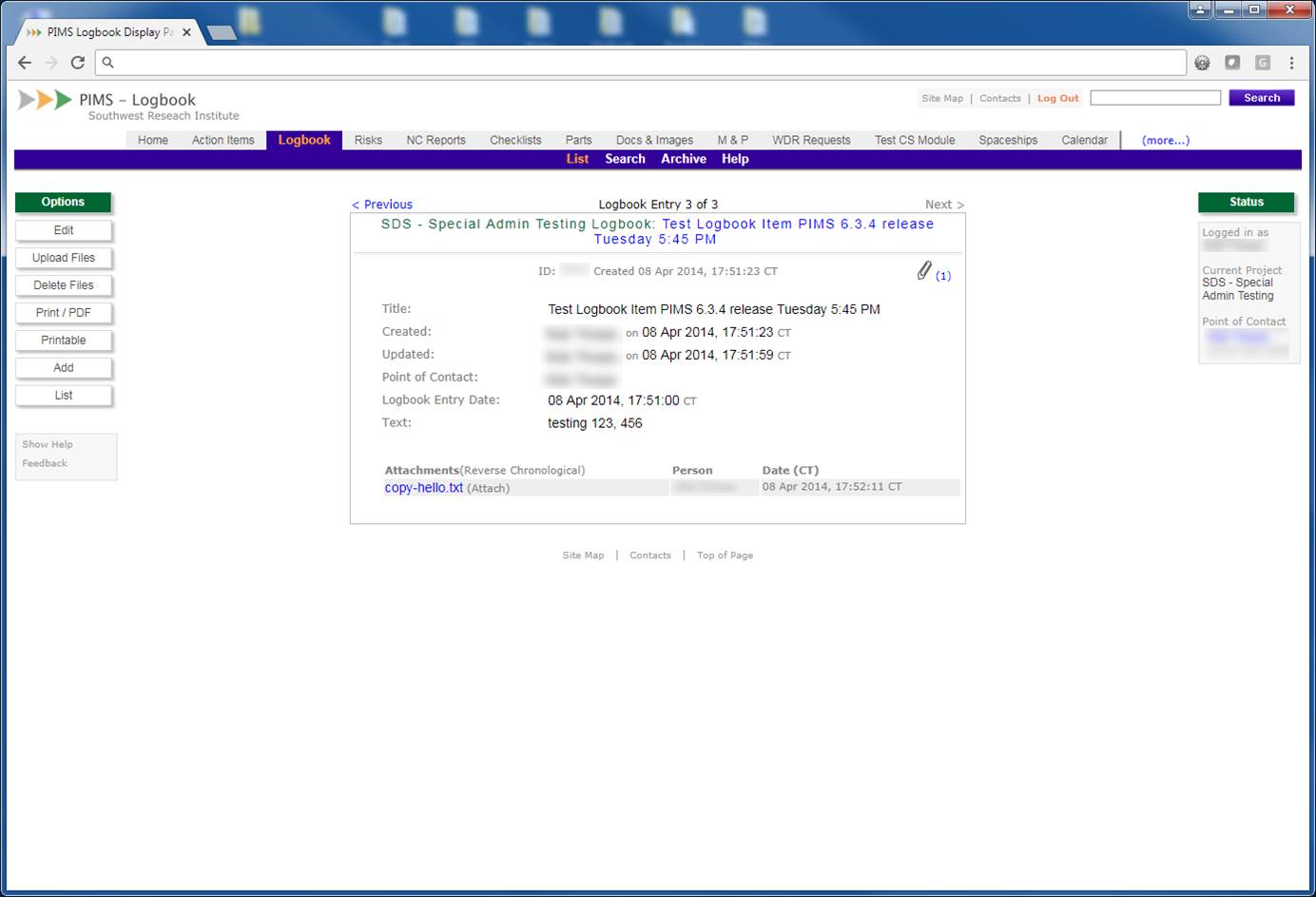This screenshot has height=897, width=1316.
Task: Click the PIMS three-arrow logo
Action: coord(45,100)
